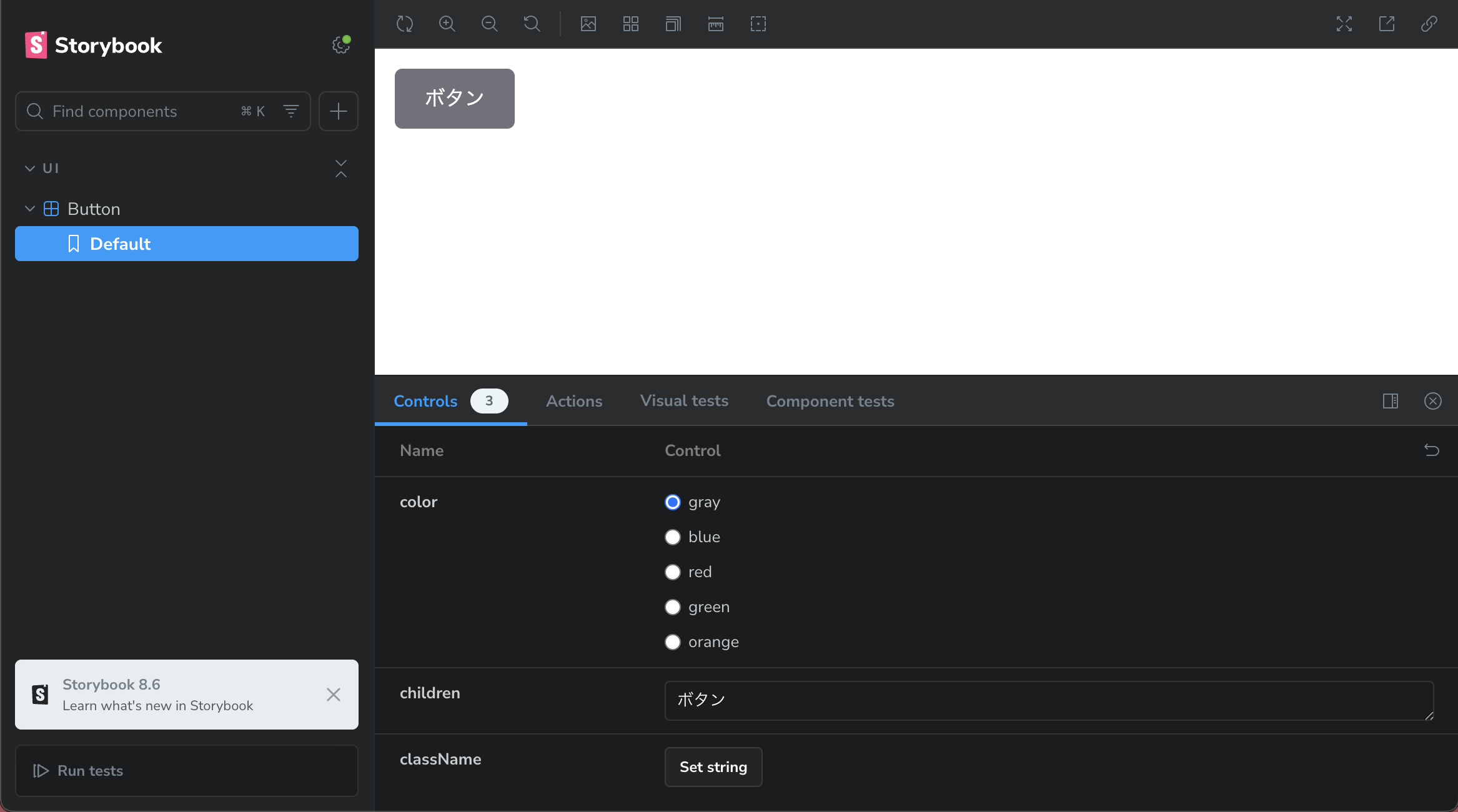This screenshot has width=1458, height=812.
Task: Pick the orange color radio option
Action: 673,642
